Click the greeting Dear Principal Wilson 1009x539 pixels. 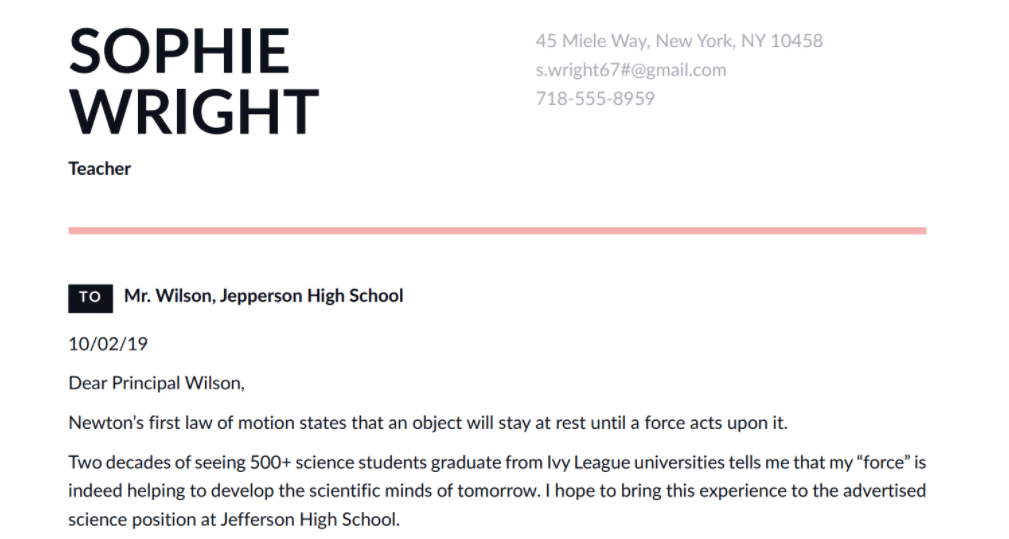(x=156, y=383)
